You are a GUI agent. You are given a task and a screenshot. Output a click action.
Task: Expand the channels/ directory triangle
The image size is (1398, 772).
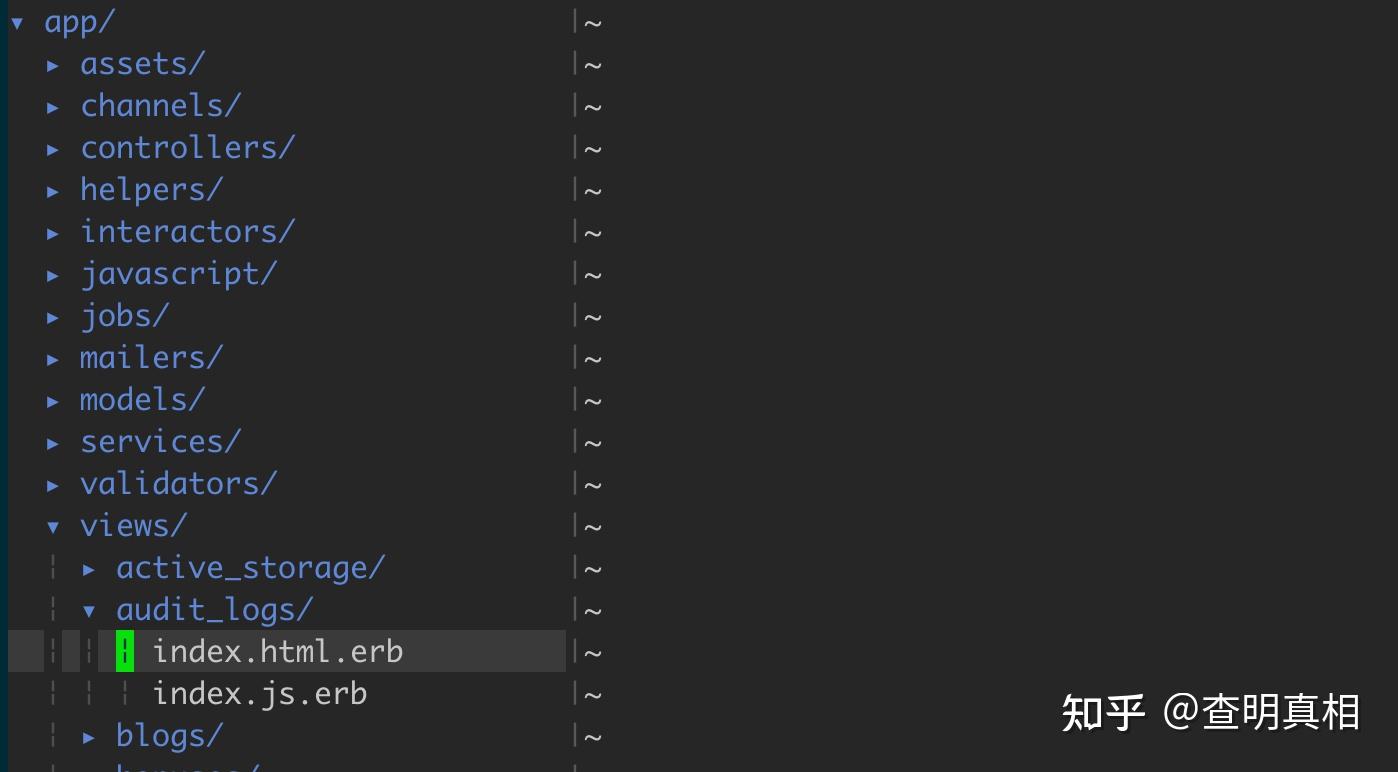(53, 107)
